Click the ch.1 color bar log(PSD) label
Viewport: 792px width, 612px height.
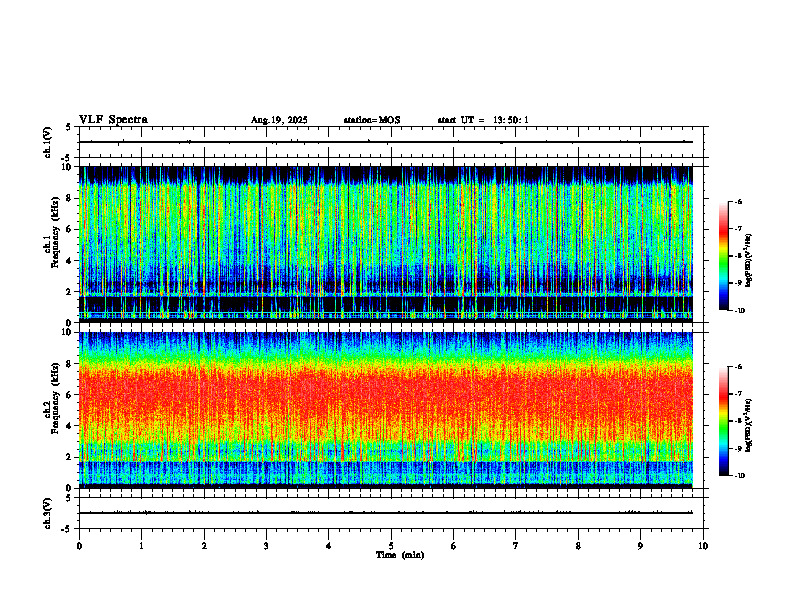(749, 261)
